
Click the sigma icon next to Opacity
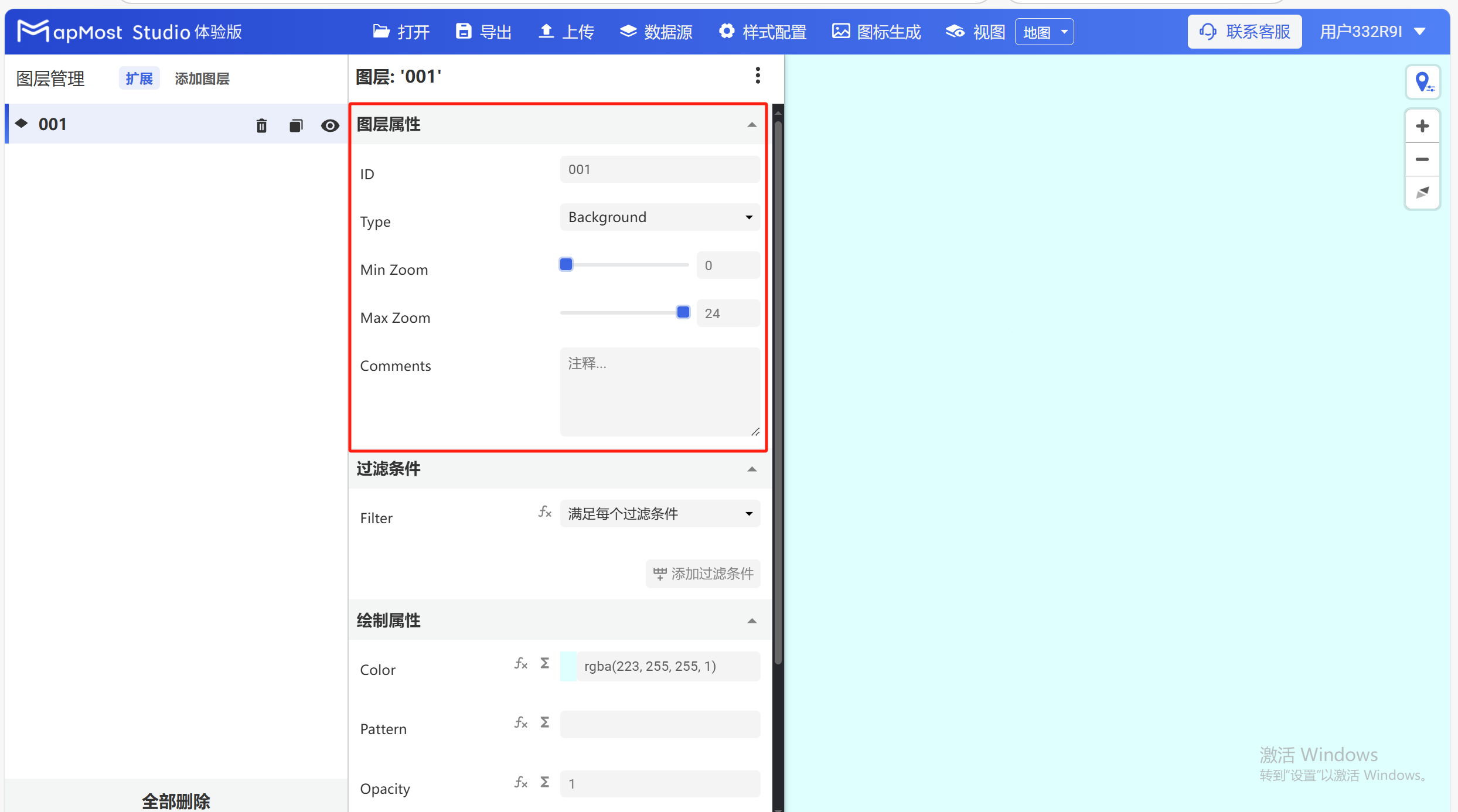[x=544, y=782]
